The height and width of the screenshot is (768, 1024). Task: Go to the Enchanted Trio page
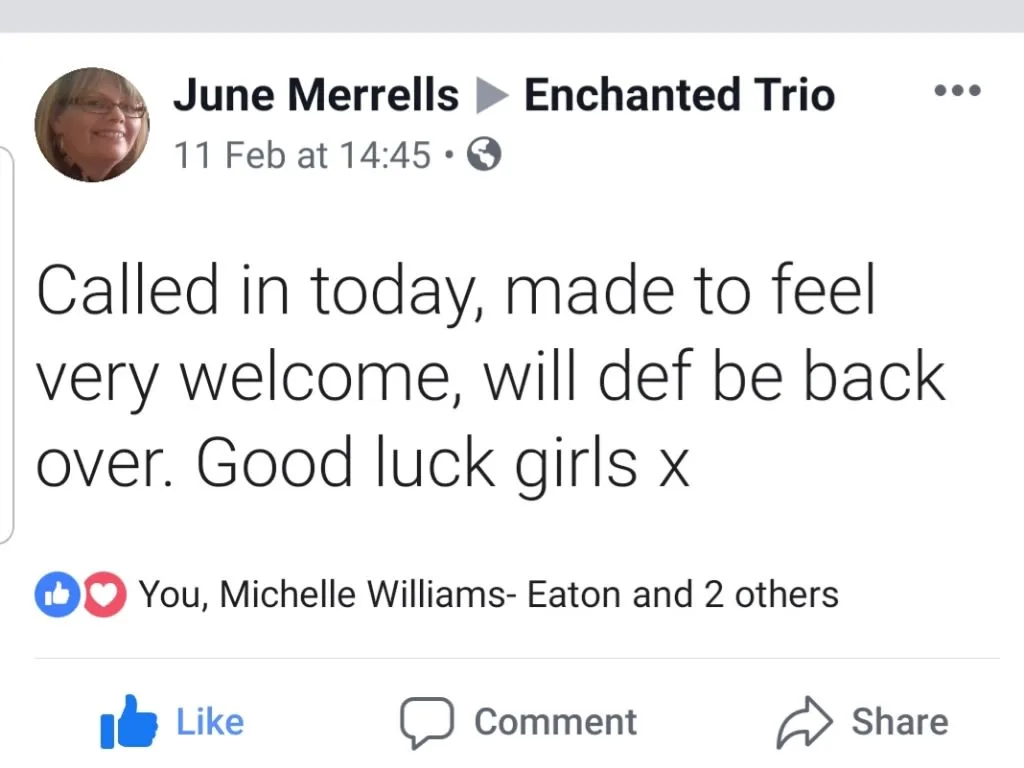coord(679,95)
